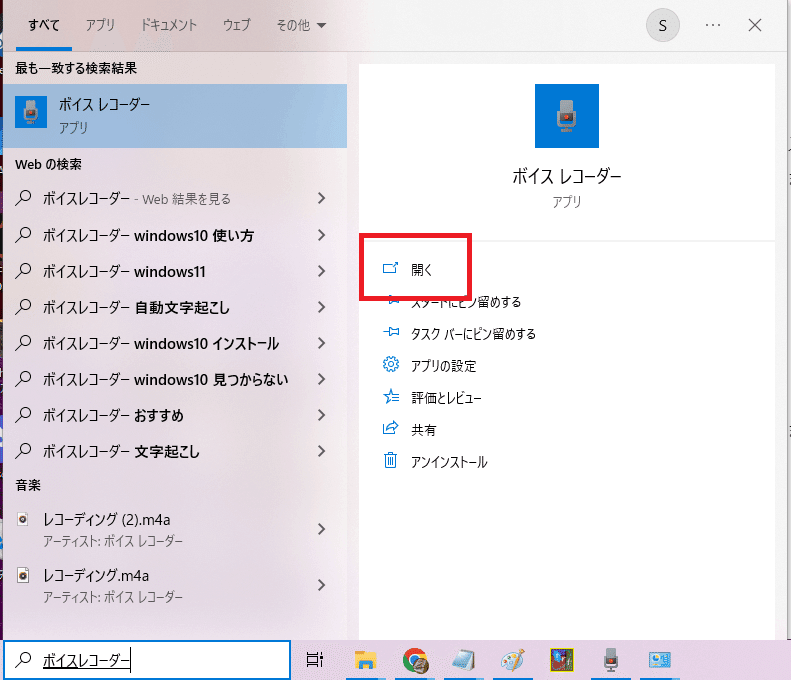Expand arrow for レコーディング (2).m4a
Viewport: 791px width, 680px height.
pos(321,529)
